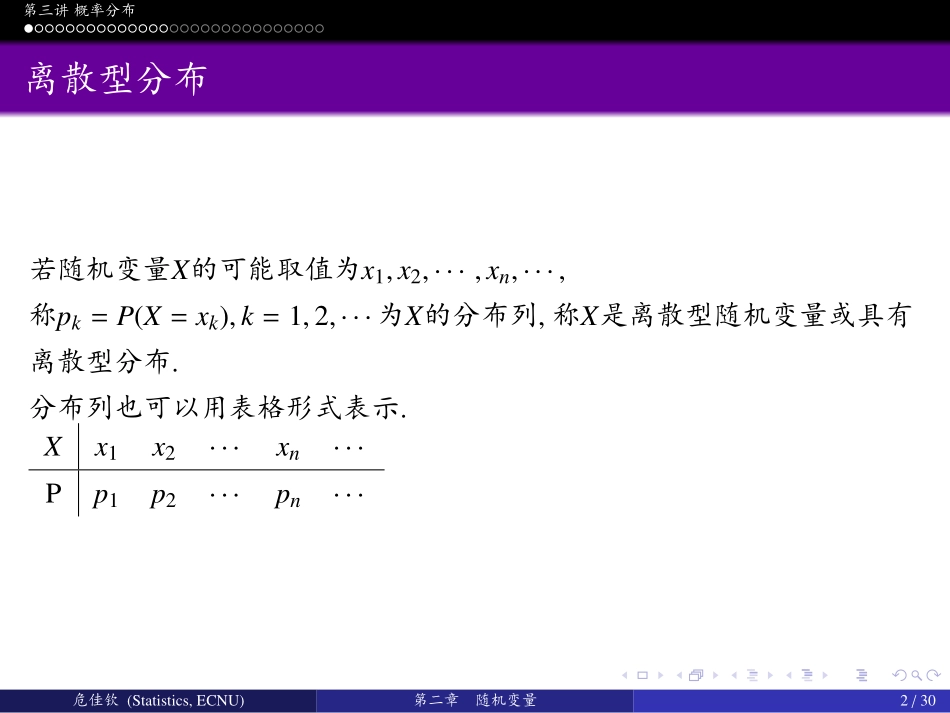Click the left arrow before the stacked frames icon

[x=680, y=674]
